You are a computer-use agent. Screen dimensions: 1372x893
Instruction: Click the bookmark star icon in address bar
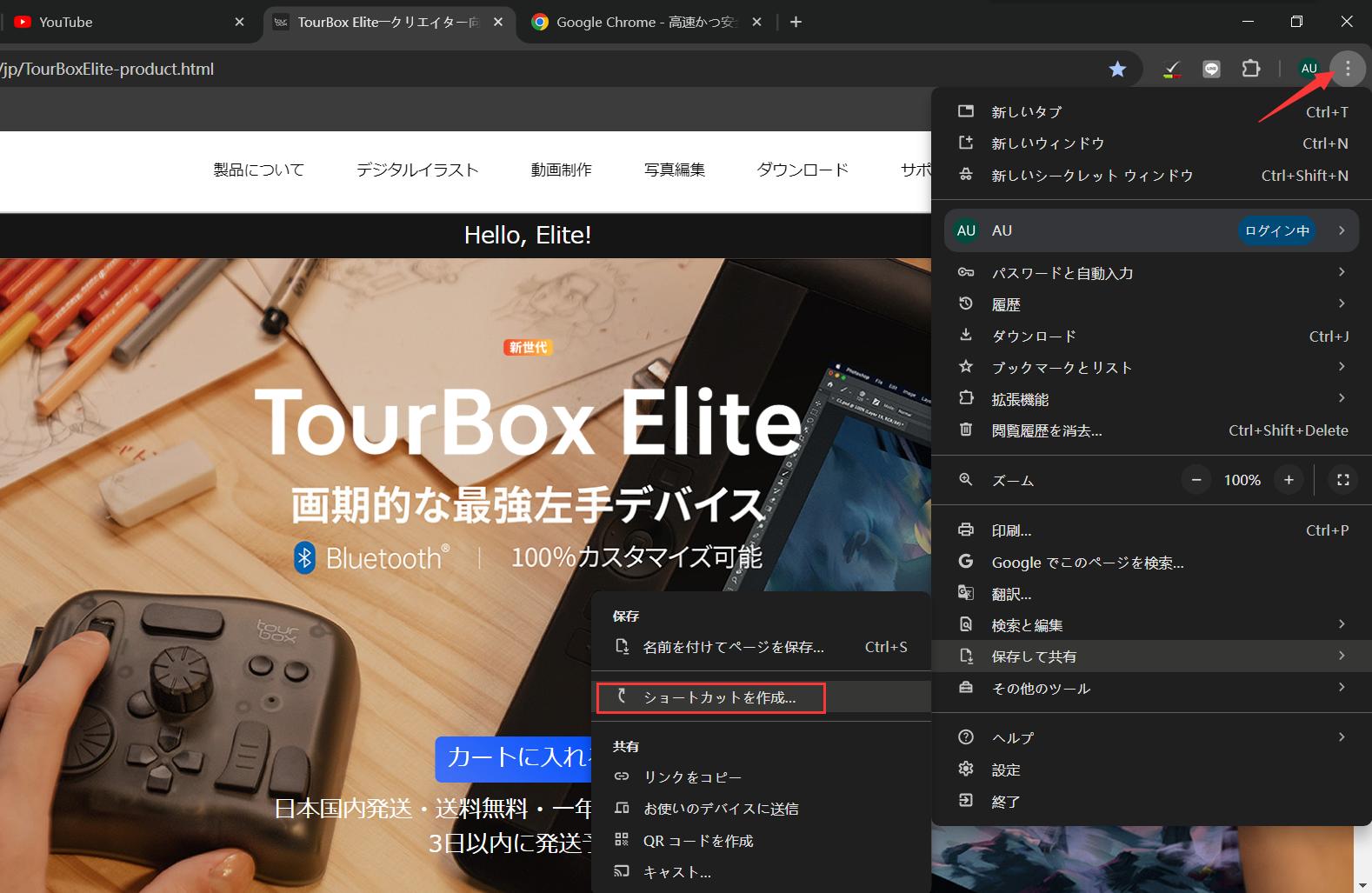(x=1117, y=69)
